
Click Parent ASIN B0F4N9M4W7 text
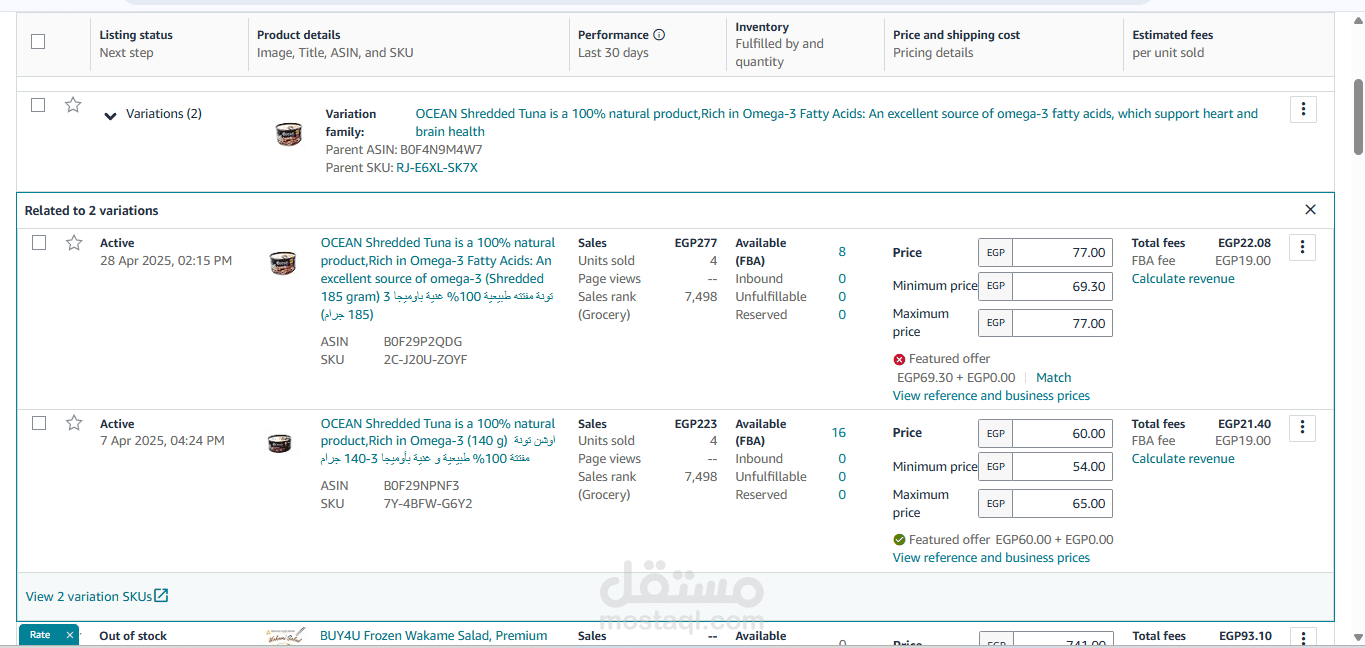(404, 150)
